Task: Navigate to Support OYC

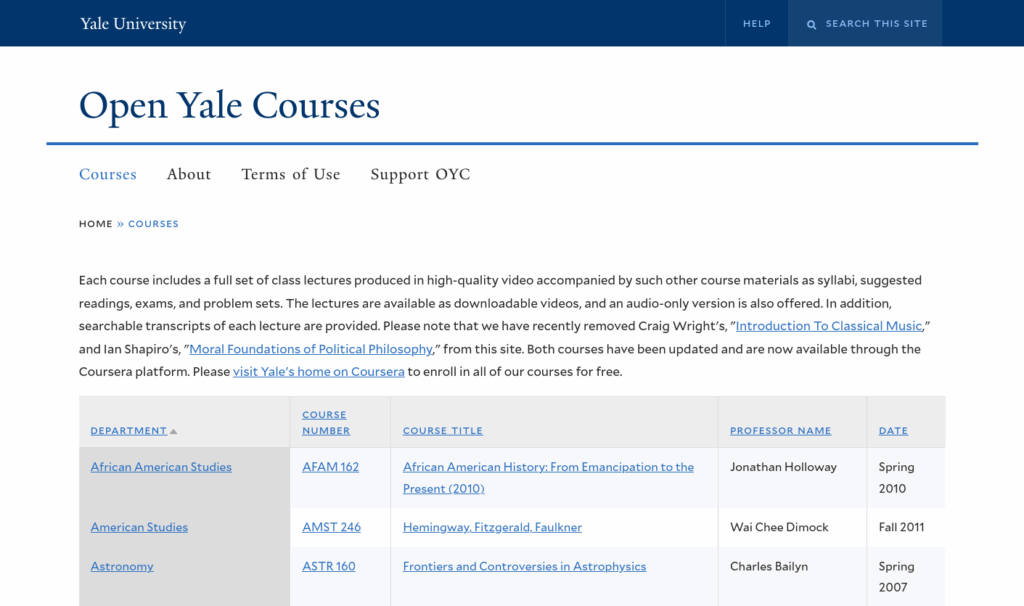Action: click(x=420, y=174)
